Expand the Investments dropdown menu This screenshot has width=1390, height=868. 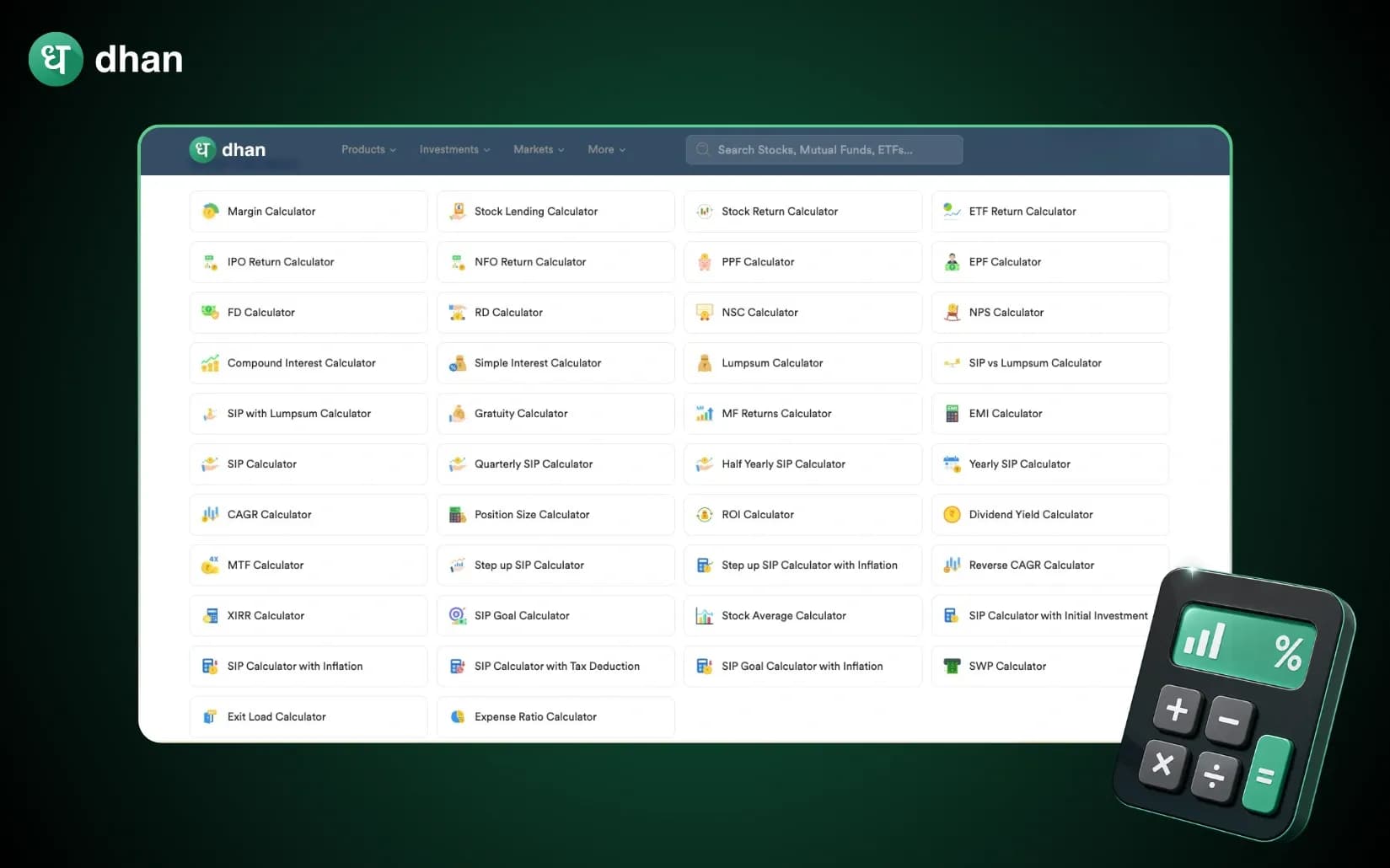[x=454, y=150]
